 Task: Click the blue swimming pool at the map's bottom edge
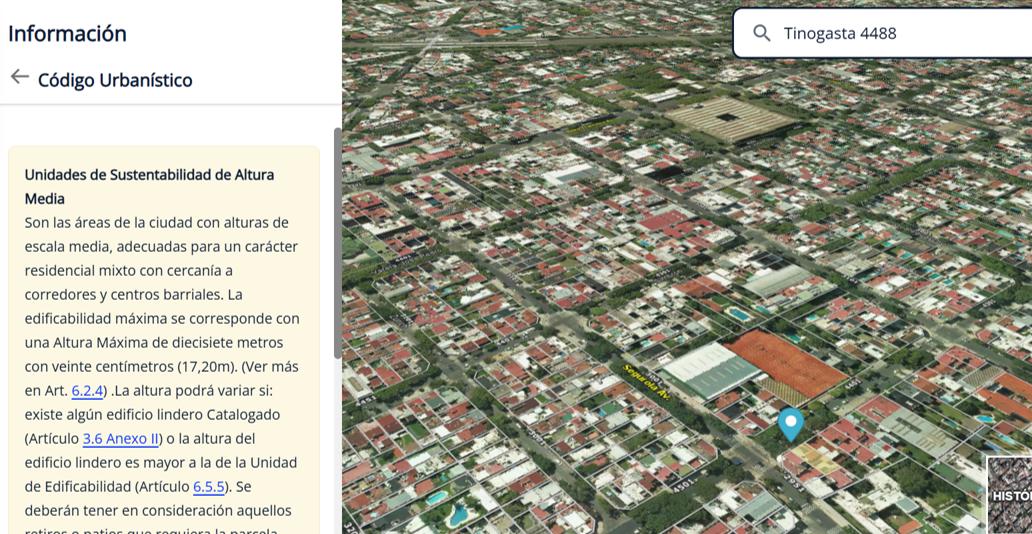[458, 515]
